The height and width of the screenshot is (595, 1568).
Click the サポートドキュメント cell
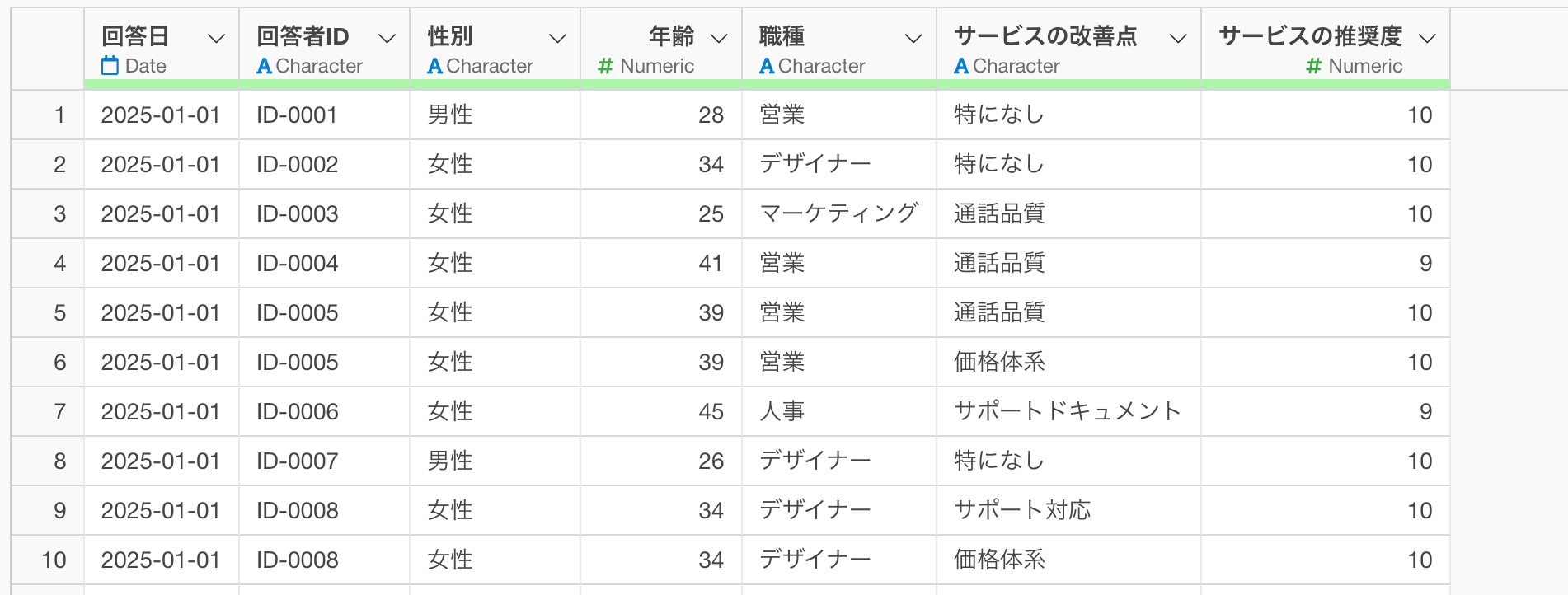point(1067,411)
